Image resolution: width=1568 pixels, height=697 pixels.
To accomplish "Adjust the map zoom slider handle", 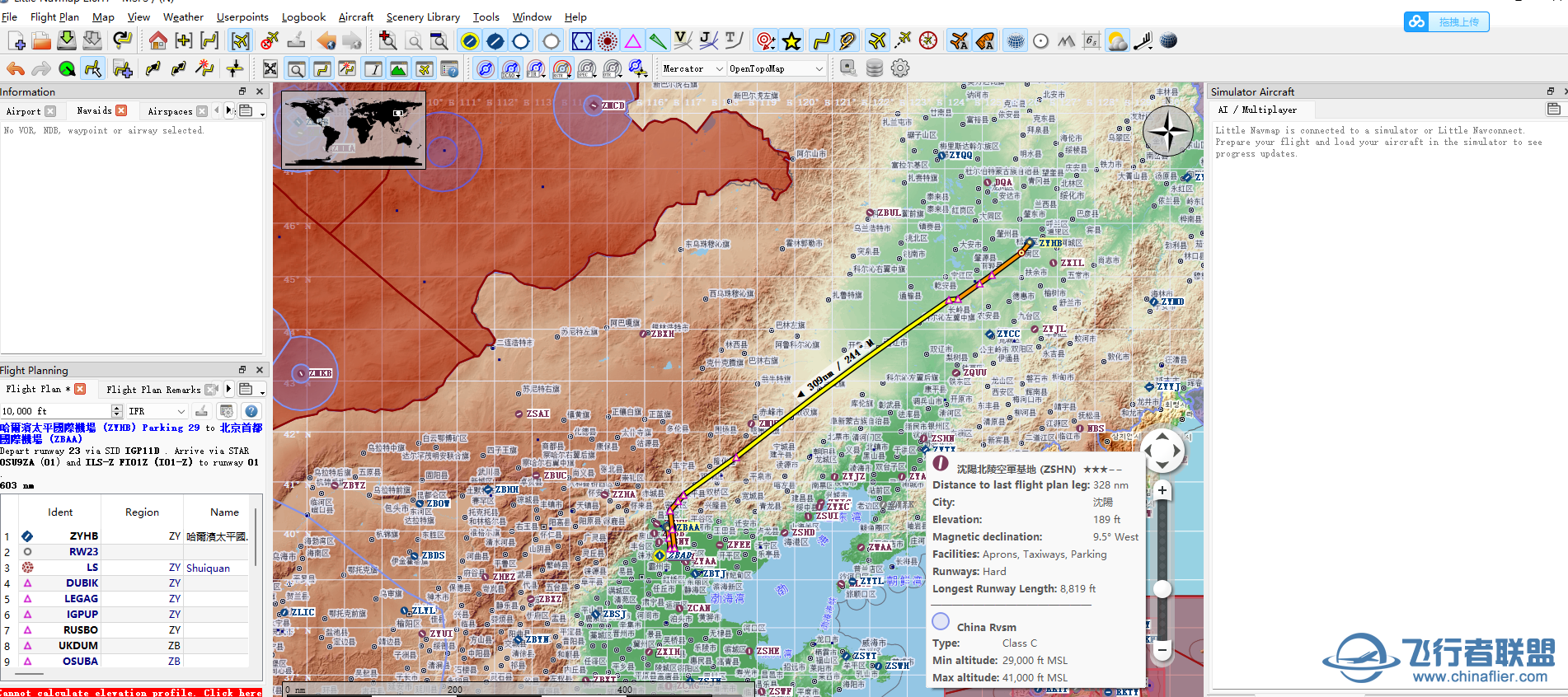I will tap(1162, 589).
